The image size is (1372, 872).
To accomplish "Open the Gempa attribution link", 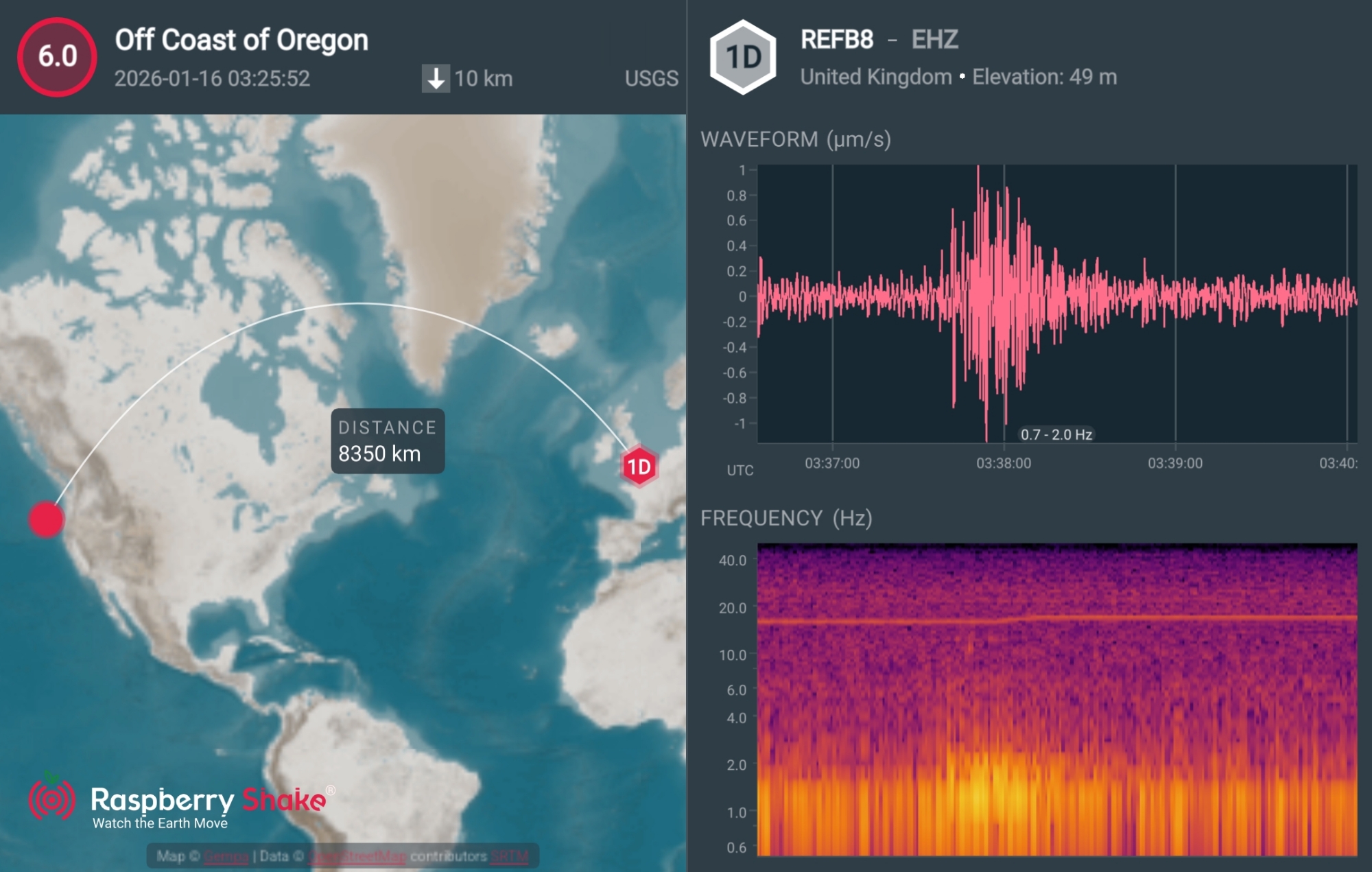I will pyautogui.click(x=226, y=856).
